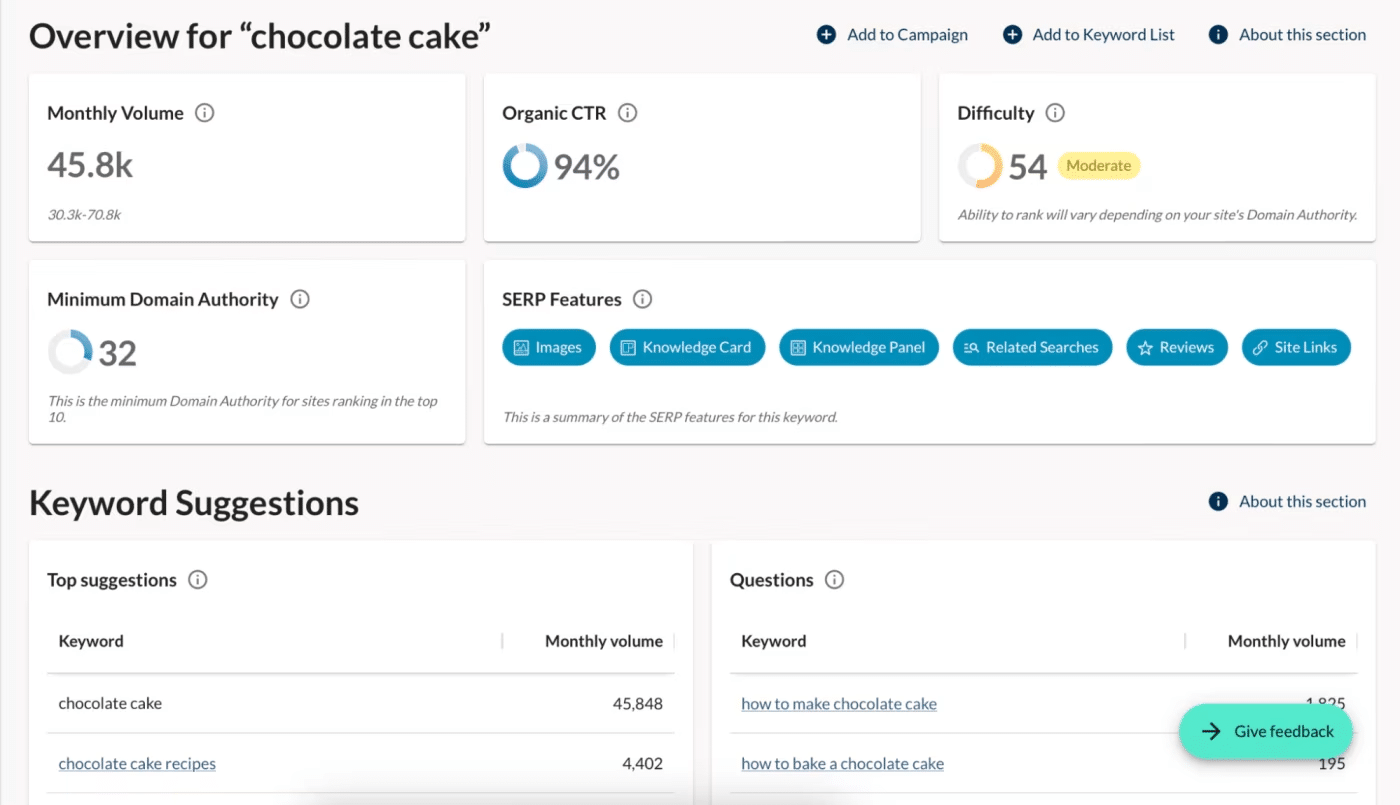The image size is (1400, 805).
Task: Click info icon beside Minimum Domain Authority
Action: pyautogui.click(x=300, y=299)
